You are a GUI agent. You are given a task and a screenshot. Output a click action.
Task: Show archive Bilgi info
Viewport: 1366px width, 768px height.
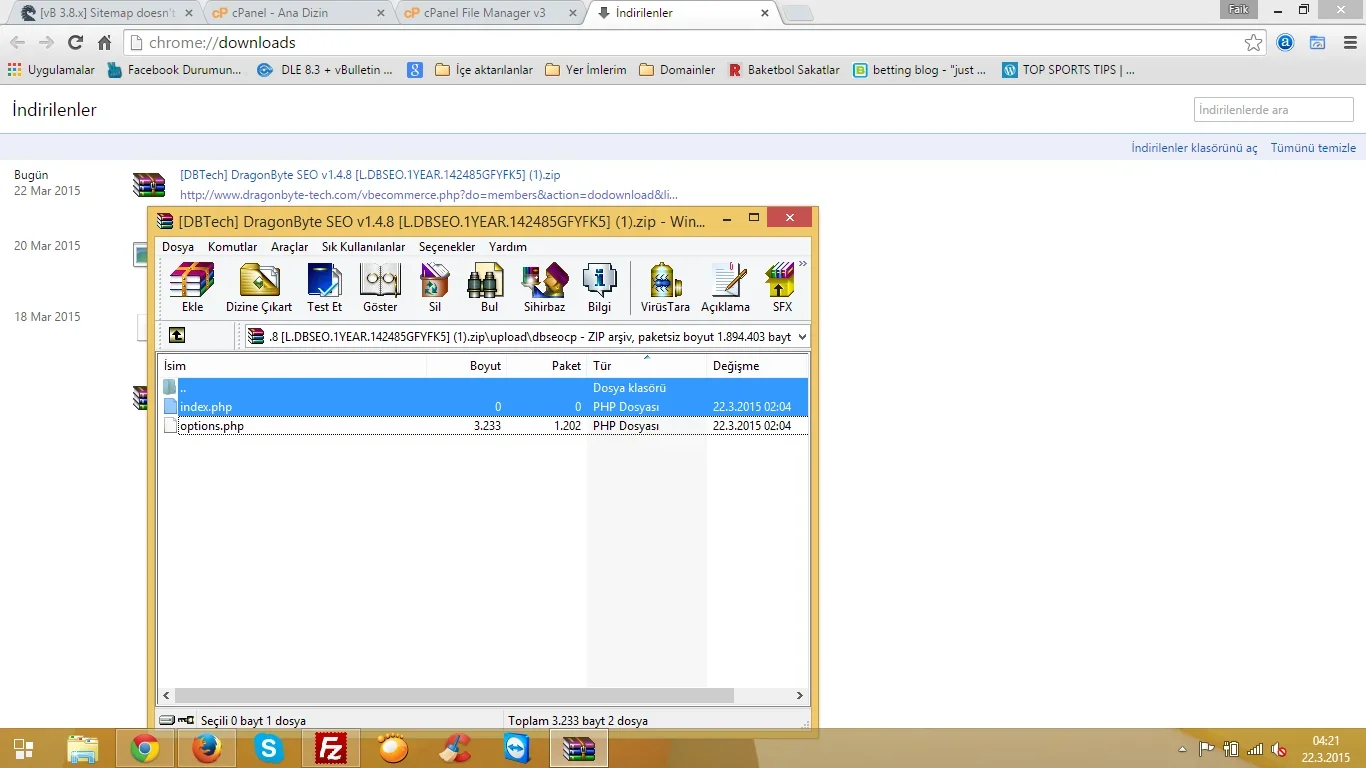[599, 288]
